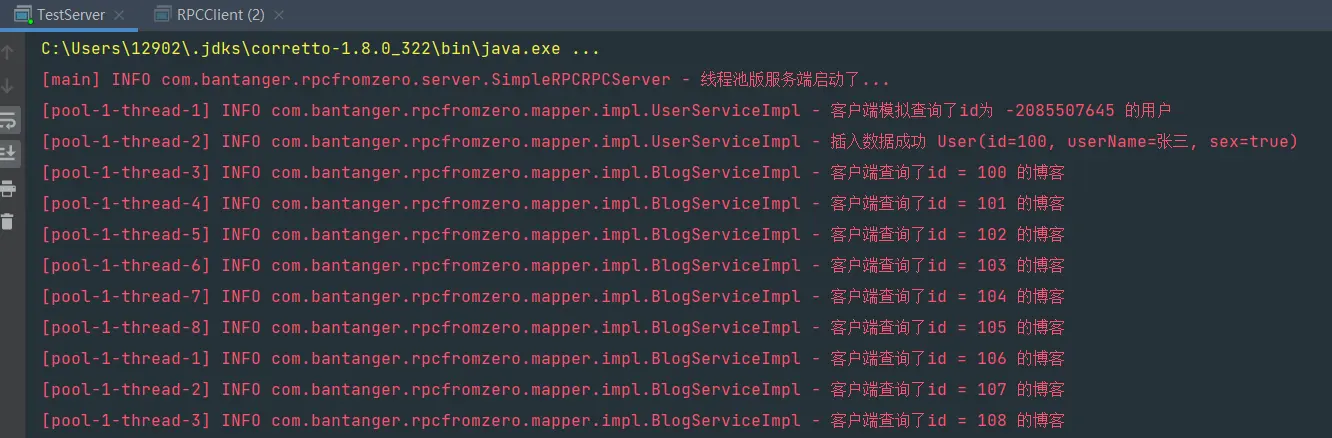Screen dimensions: 1332x438
Task: Click the User(id=100) insert log line
Action: (x=670, y=142)
